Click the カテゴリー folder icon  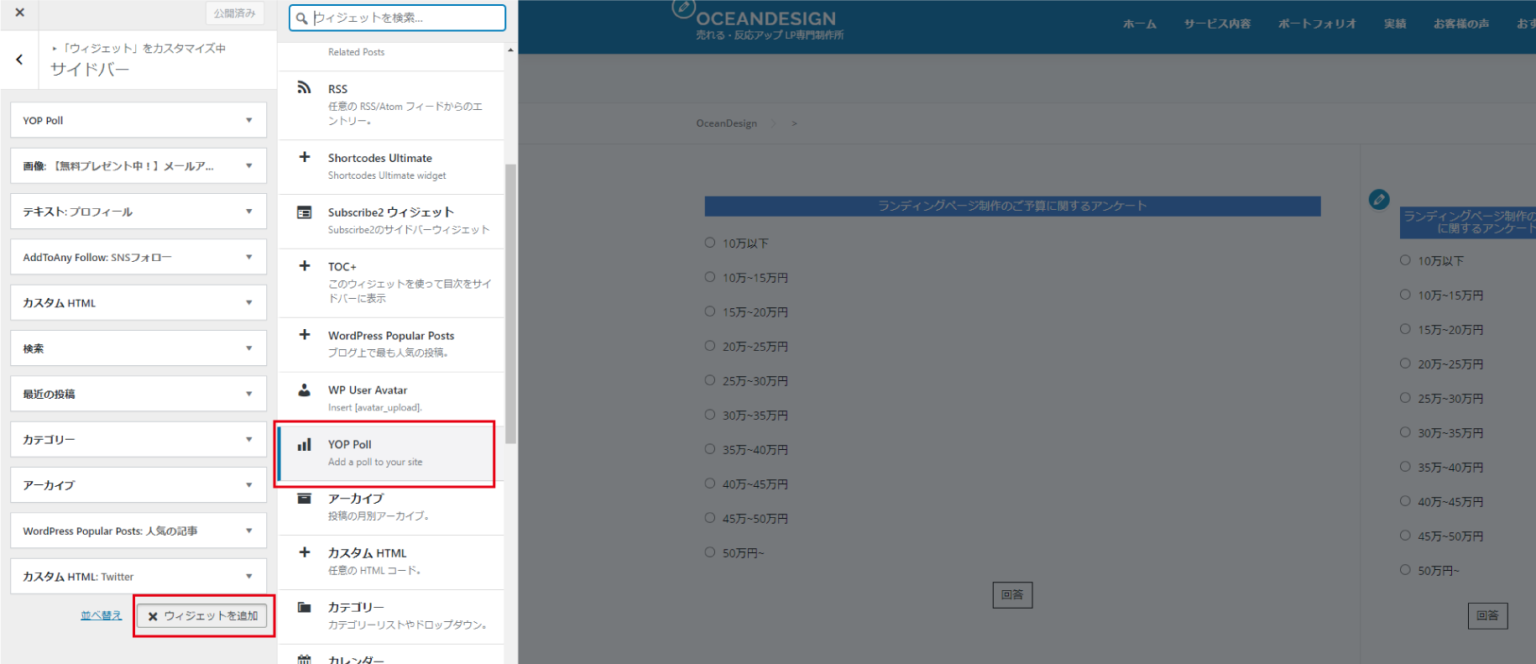pos(304,607)
